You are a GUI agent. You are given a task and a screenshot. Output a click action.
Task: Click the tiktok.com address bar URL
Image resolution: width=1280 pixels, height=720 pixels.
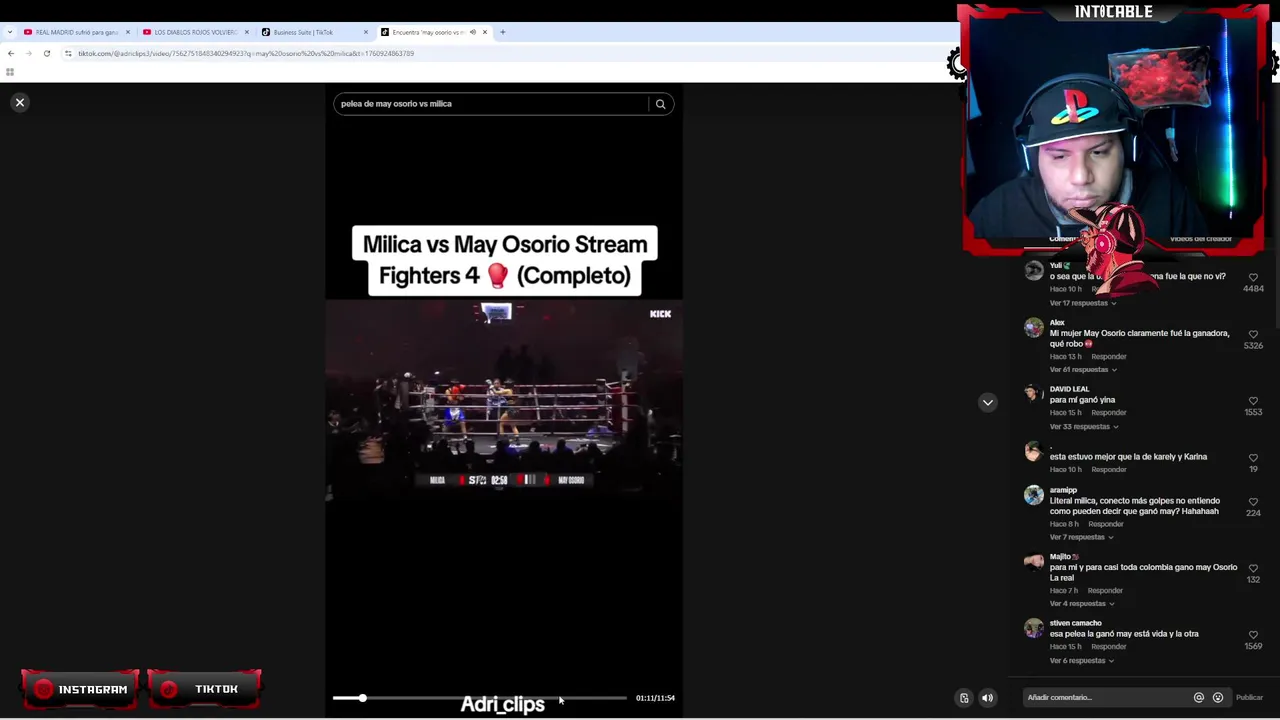point(246,54)
